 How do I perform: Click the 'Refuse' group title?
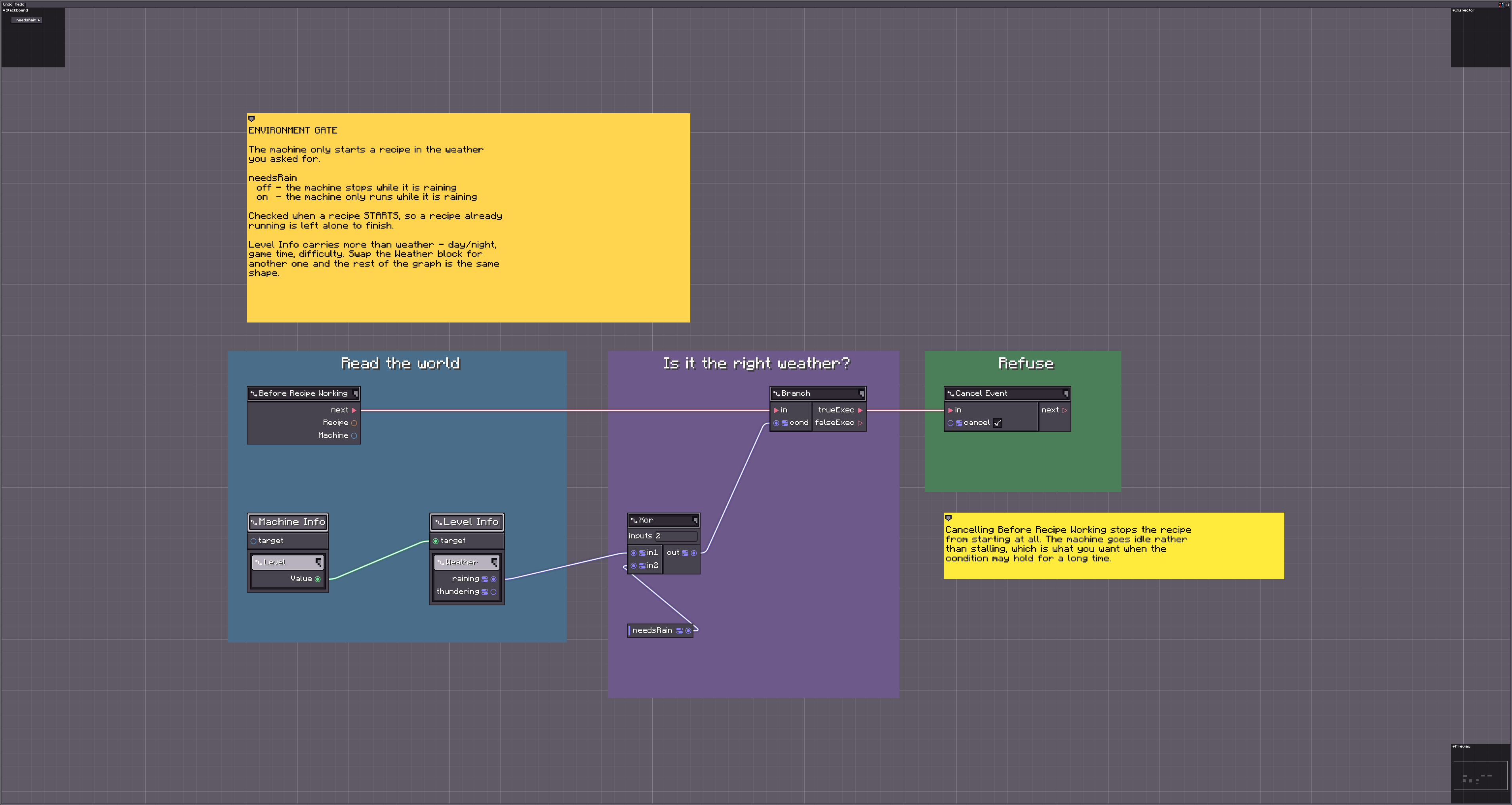pyautogui.click(x=1026, y=363)
